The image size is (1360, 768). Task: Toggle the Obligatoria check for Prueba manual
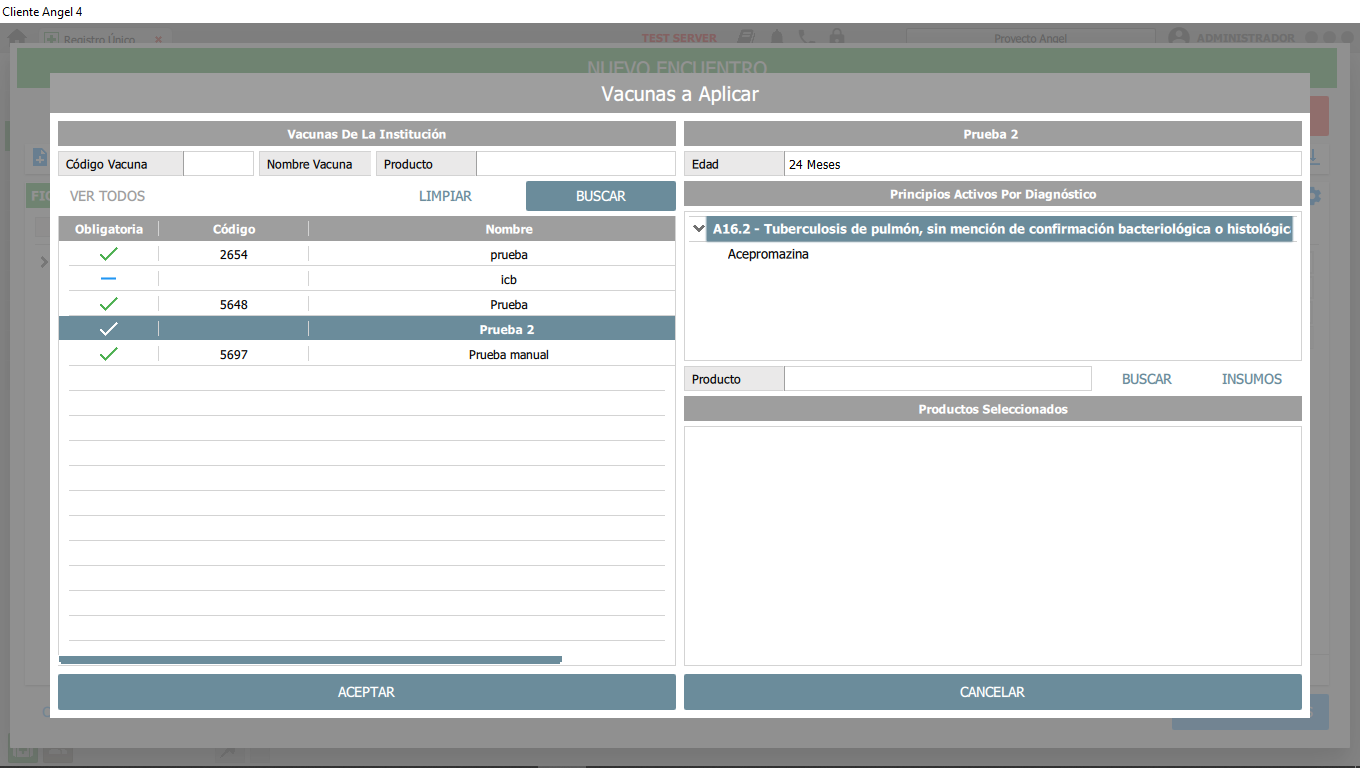pyautogui.click(x=109, y=354)
